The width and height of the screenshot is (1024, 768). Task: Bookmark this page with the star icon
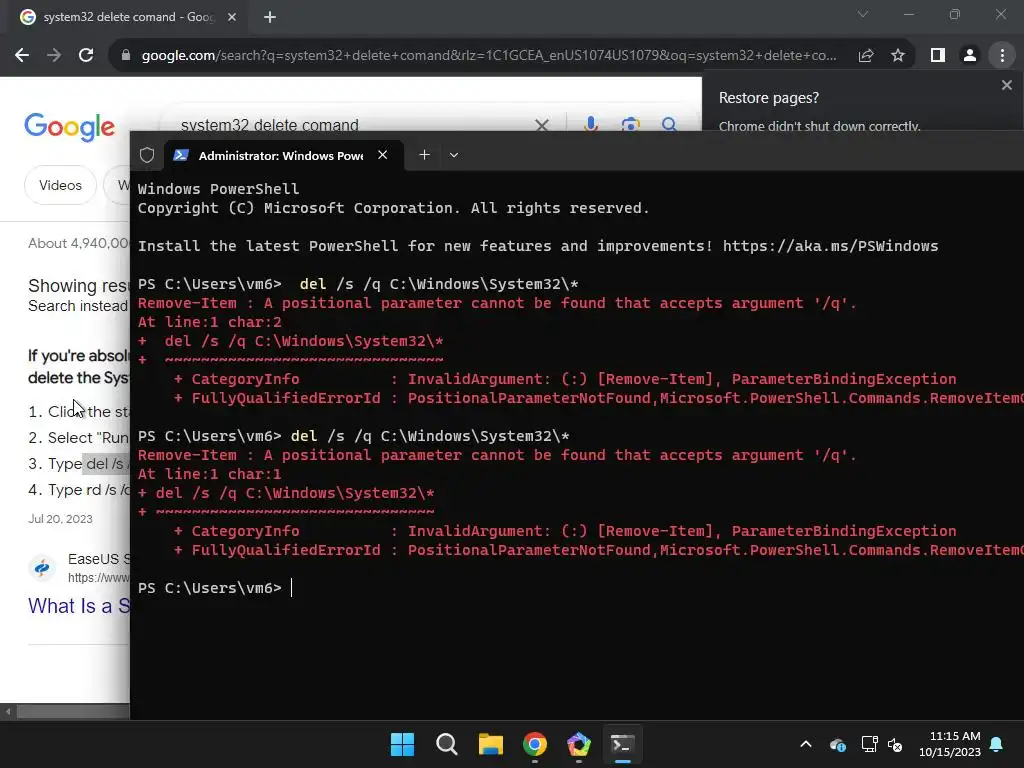pos(898,56)
